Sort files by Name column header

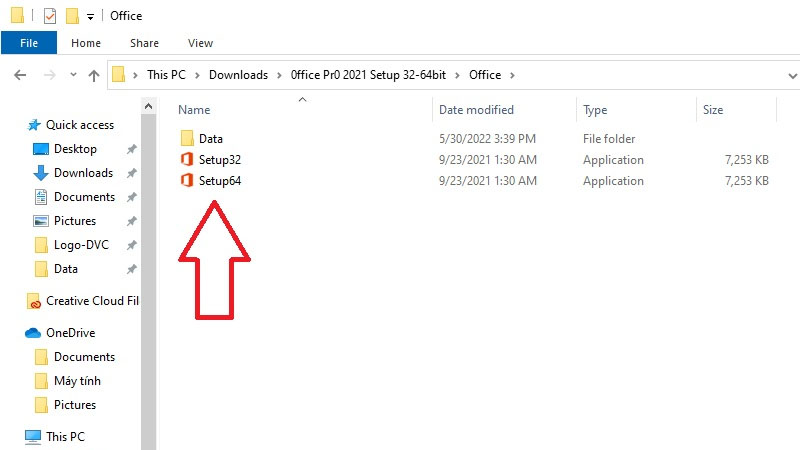[x=194, y=110]
